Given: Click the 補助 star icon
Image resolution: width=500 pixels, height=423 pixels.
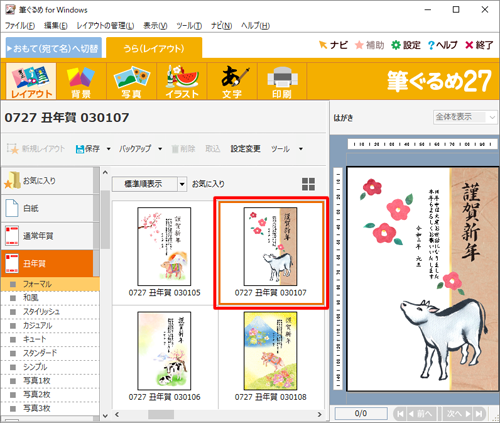Looking at the screenshot, I should (369, 45).
